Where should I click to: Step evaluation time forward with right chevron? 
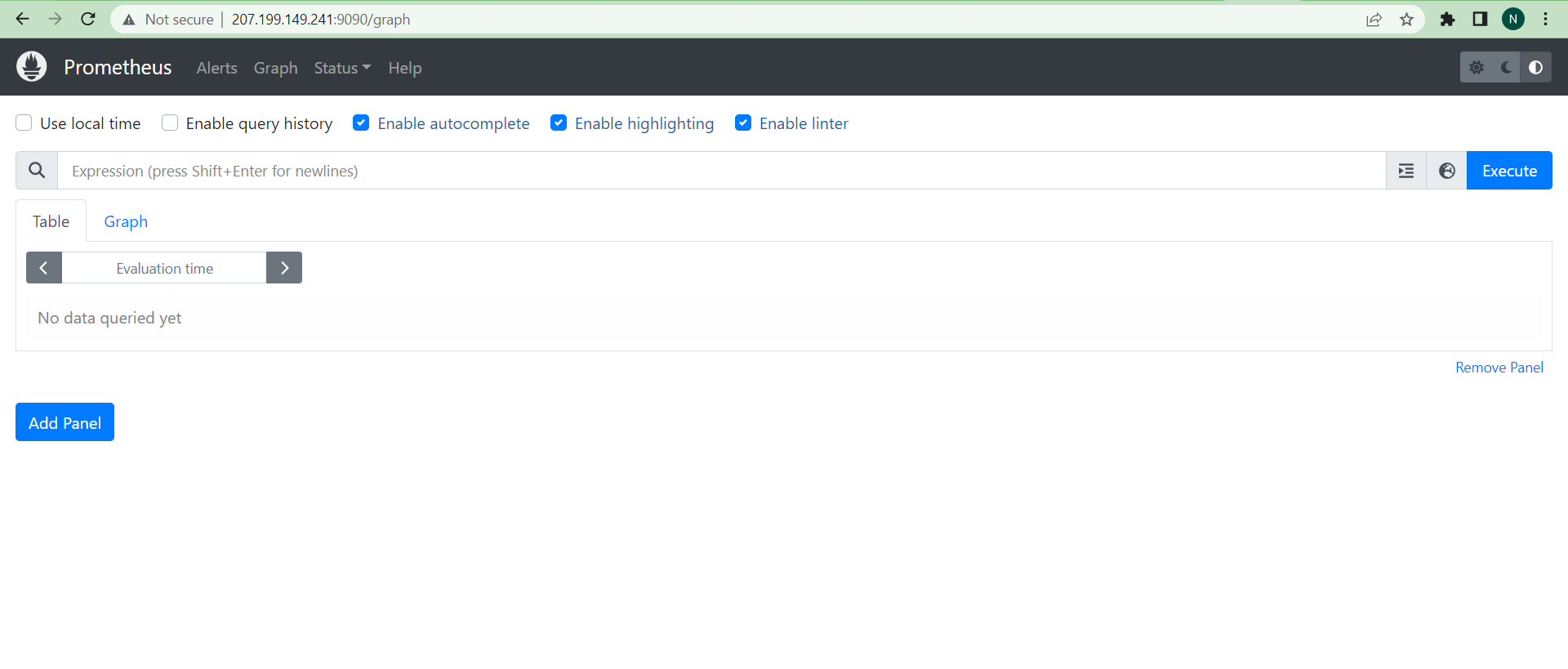pyautogui.click(x=284, y=268)
